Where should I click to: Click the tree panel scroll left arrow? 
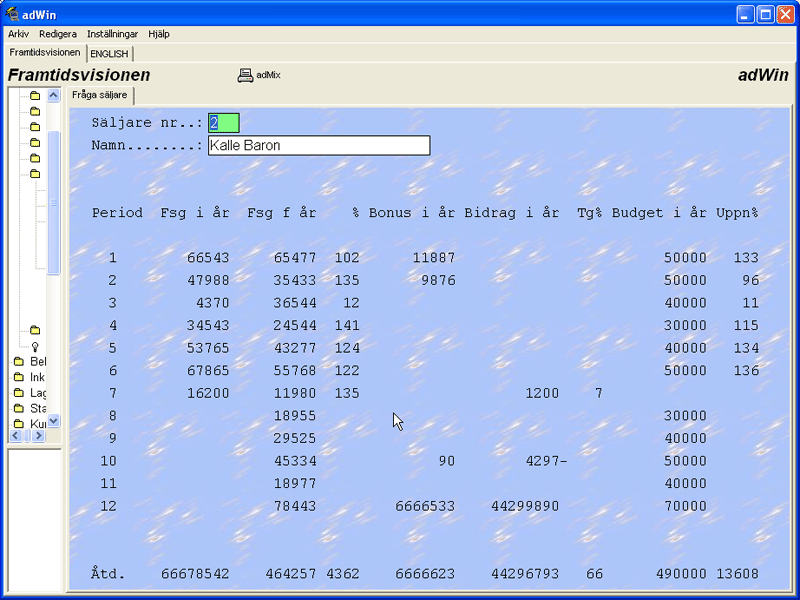(x=16, y=435)
